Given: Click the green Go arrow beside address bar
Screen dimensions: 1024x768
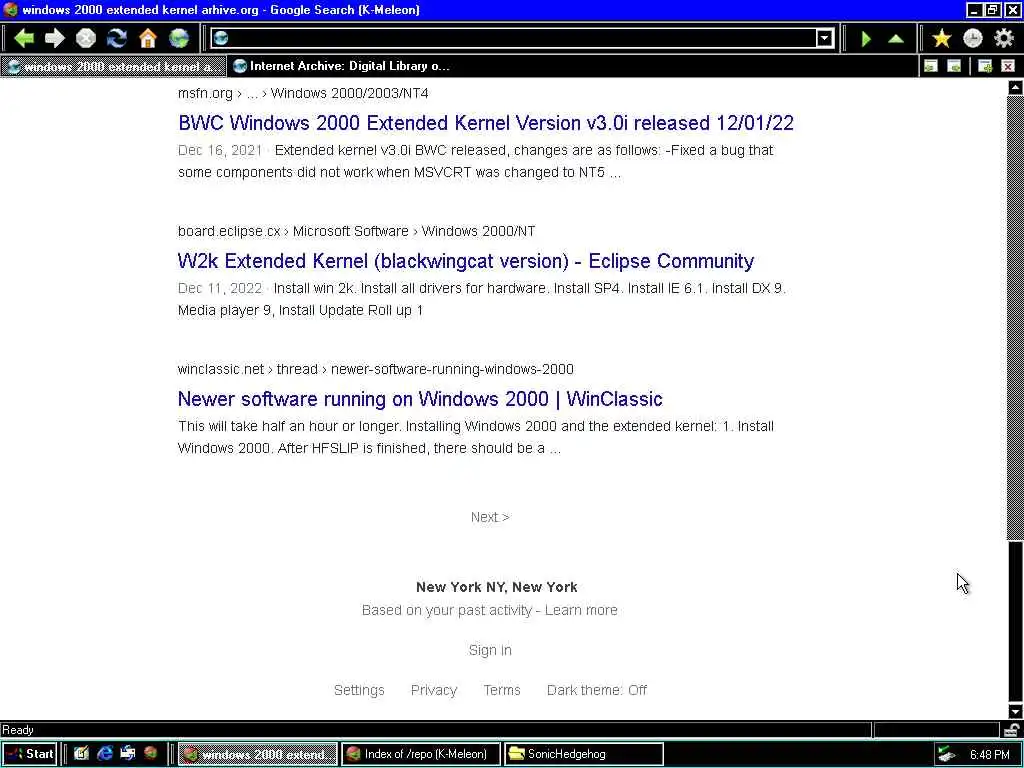Looking at the screenshot, I should click(x=866, y=39).
